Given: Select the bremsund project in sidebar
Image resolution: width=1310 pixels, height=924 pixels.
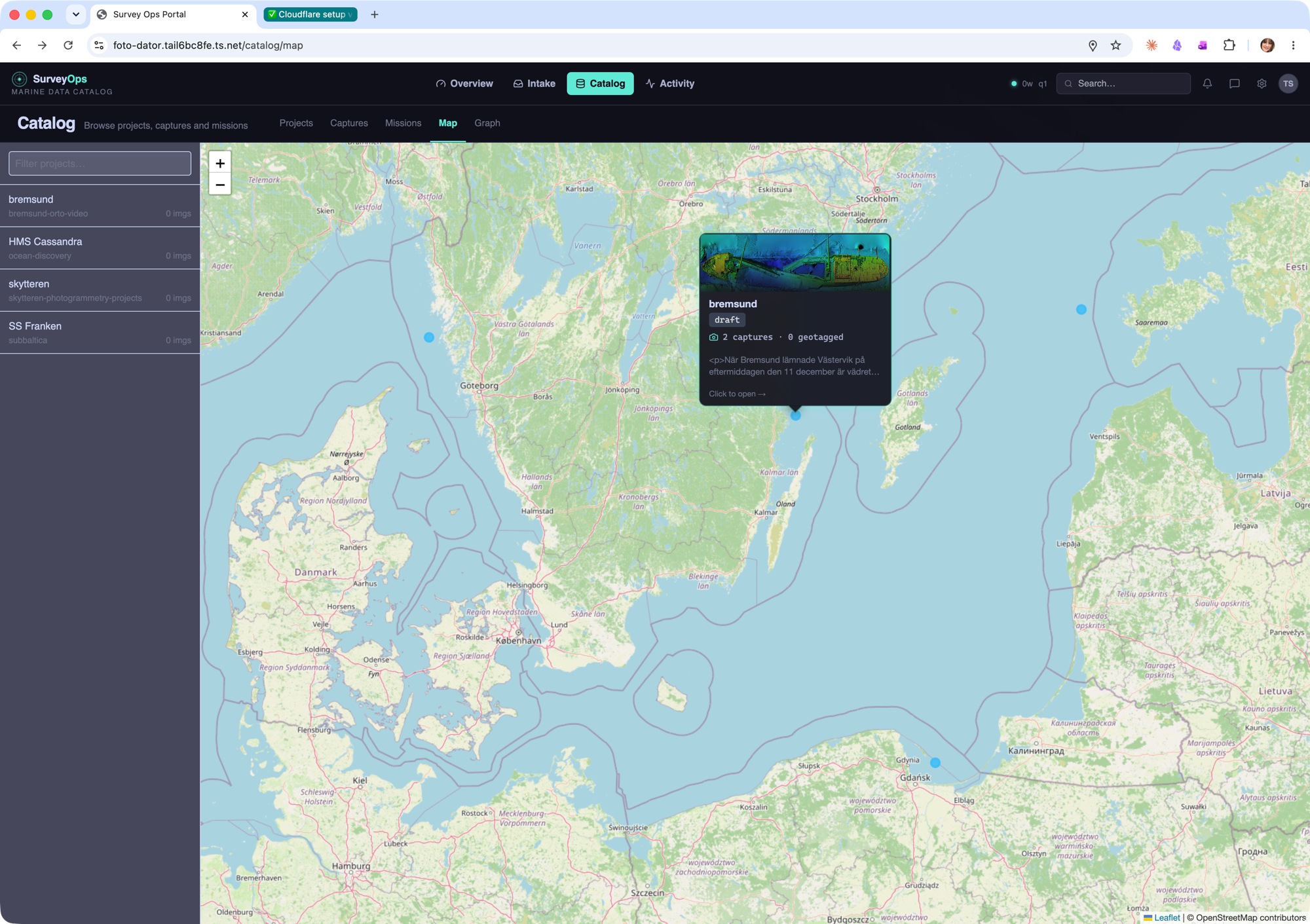Looking at the screenshot, I should click(100, 206).
